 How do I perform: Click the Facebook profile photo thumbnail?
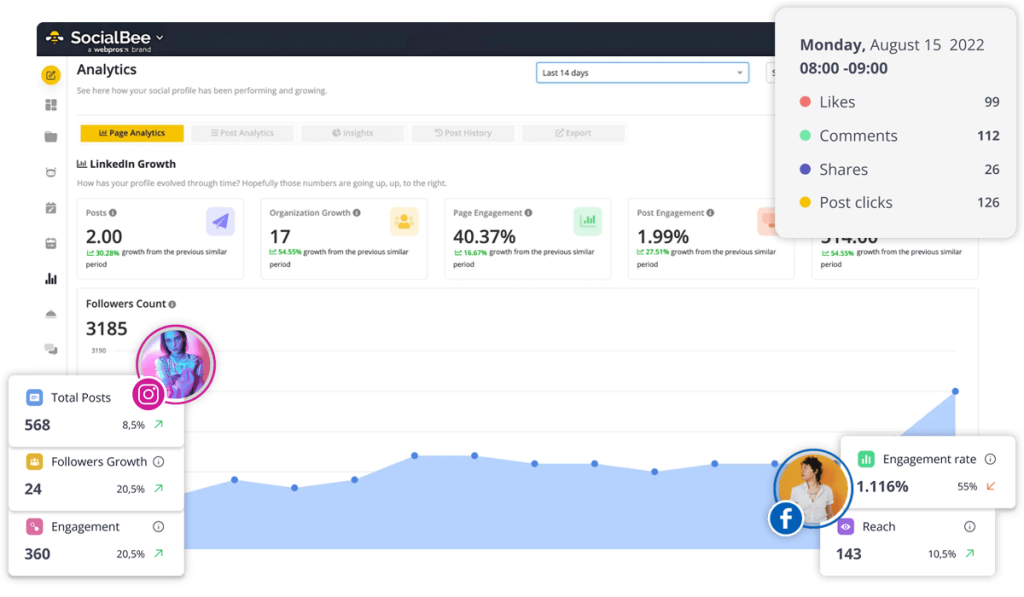point(814,487)
